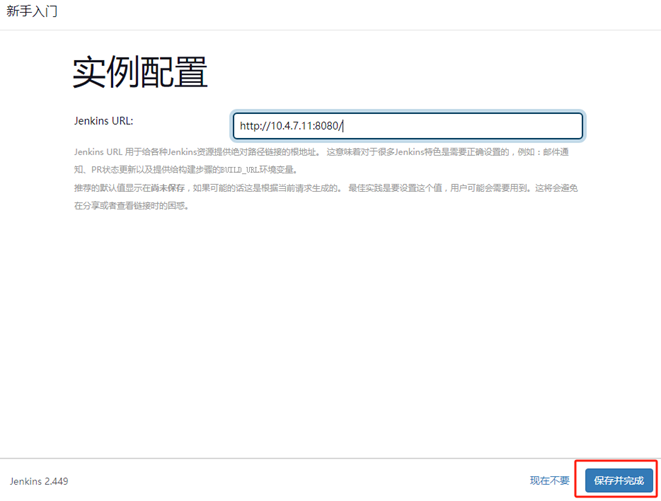Click the description paragraph starting with 'Jenkins URL 用于'
661x501 pixels.
(x=321, y=161)
